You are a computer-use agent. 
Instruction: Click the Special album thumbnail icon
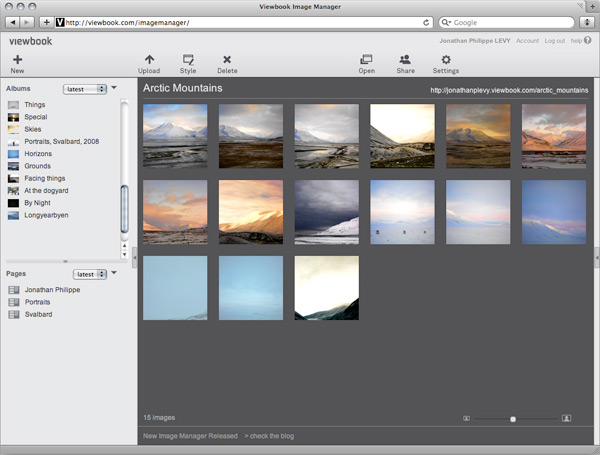coord(13,117)
